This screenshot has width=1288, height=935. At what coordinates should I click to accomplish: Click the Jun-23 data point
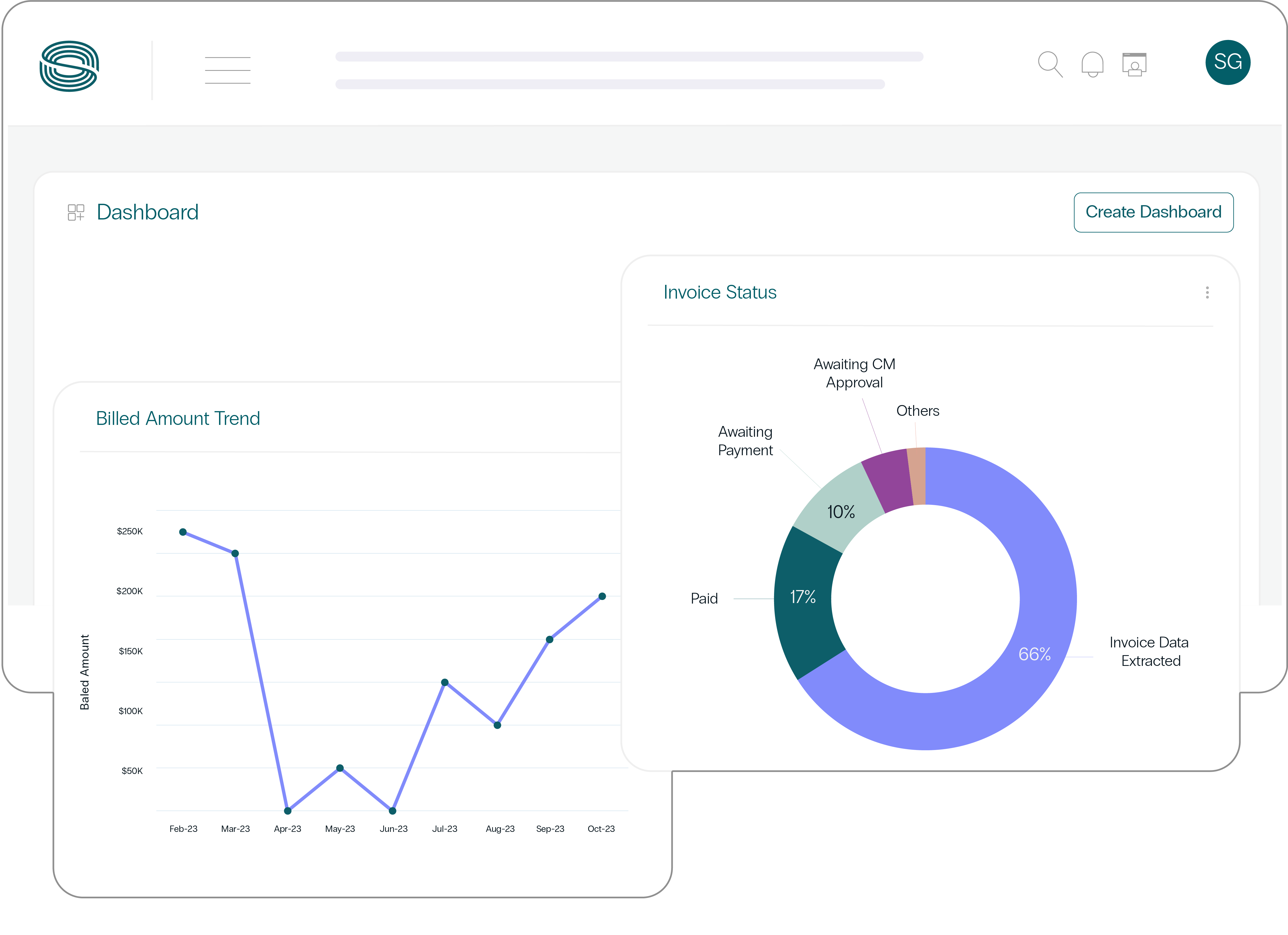tap(393, 811)
